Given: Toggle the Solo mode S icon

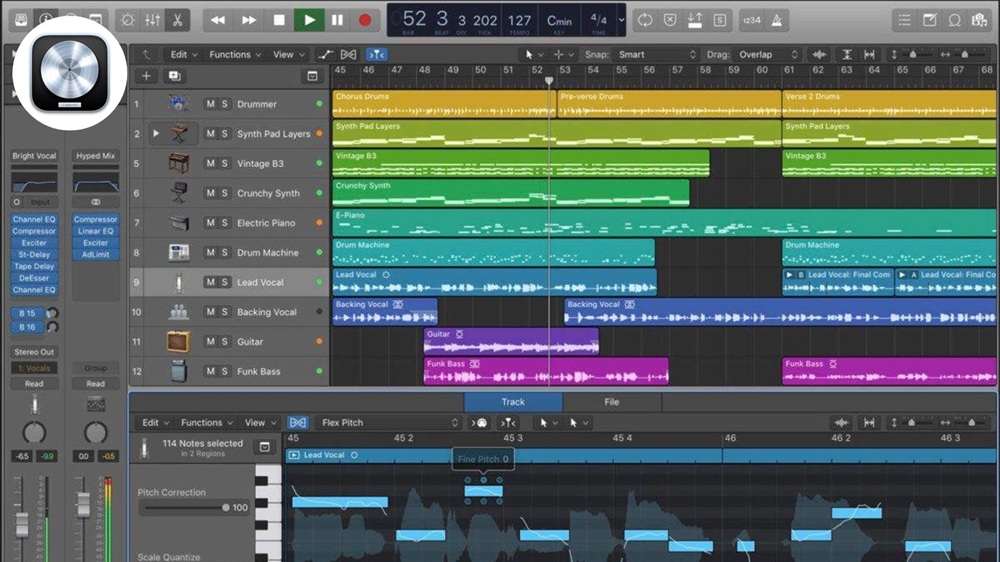Looking at the screenshot, I should tap(719, 20).
